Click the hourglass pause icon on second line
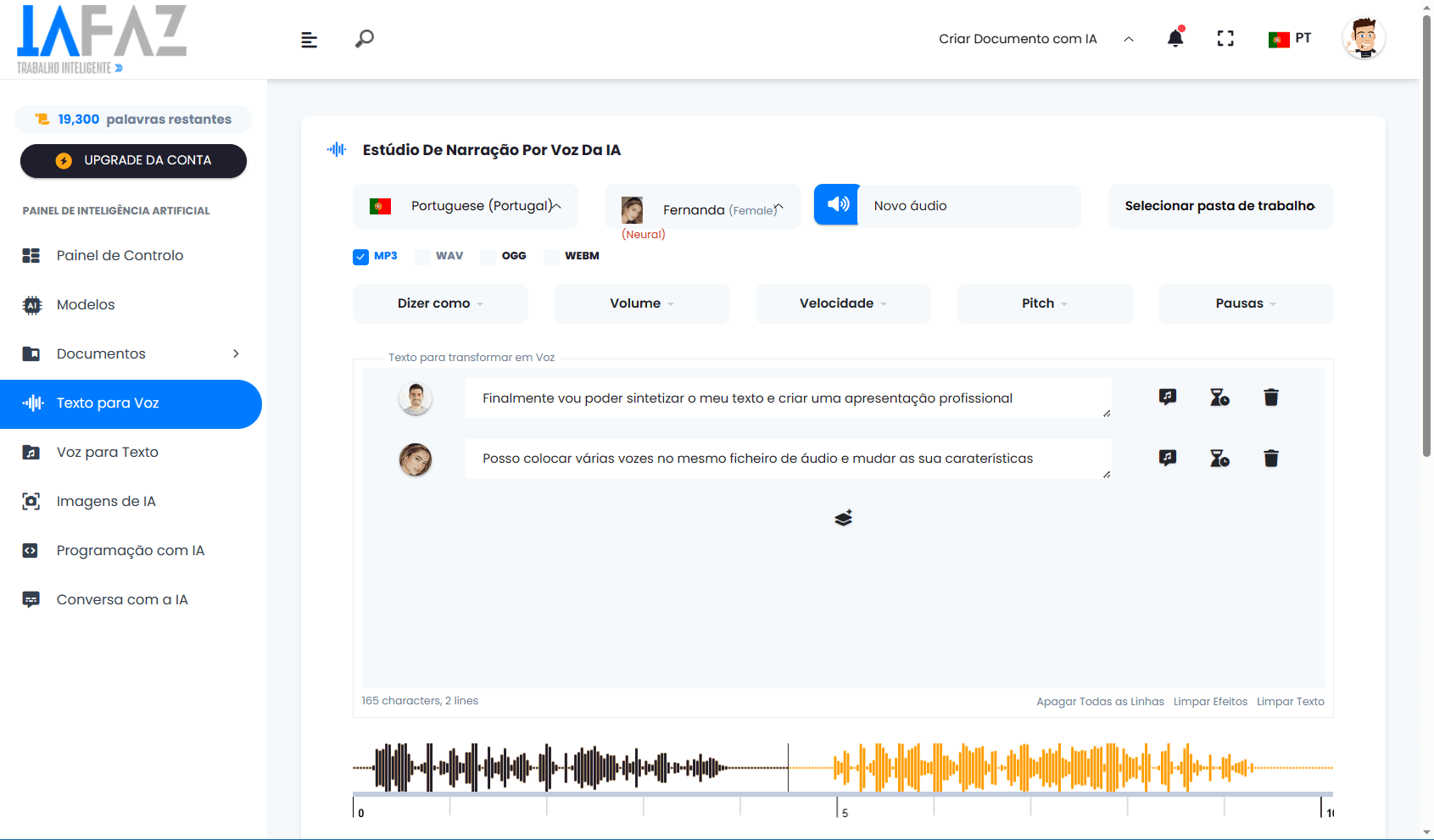1434x840 pixels. [1219, 459]
